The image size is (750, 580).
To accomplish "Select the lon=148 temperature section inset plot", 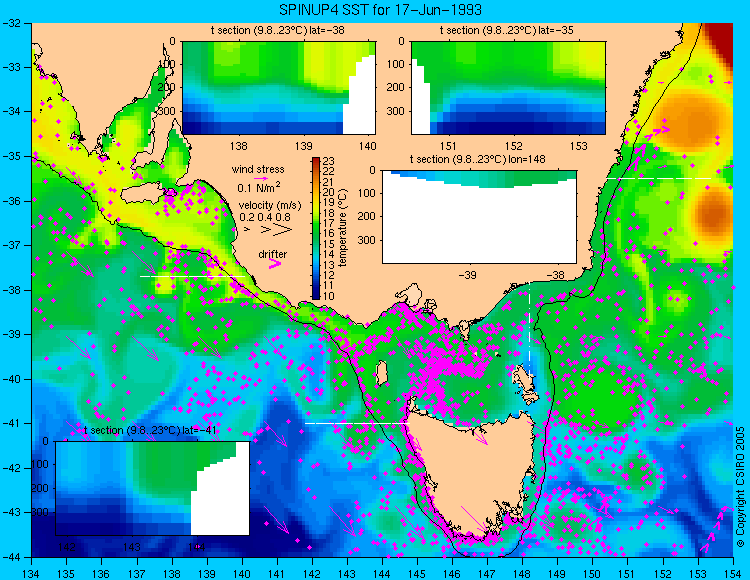I will pos(480,217).
